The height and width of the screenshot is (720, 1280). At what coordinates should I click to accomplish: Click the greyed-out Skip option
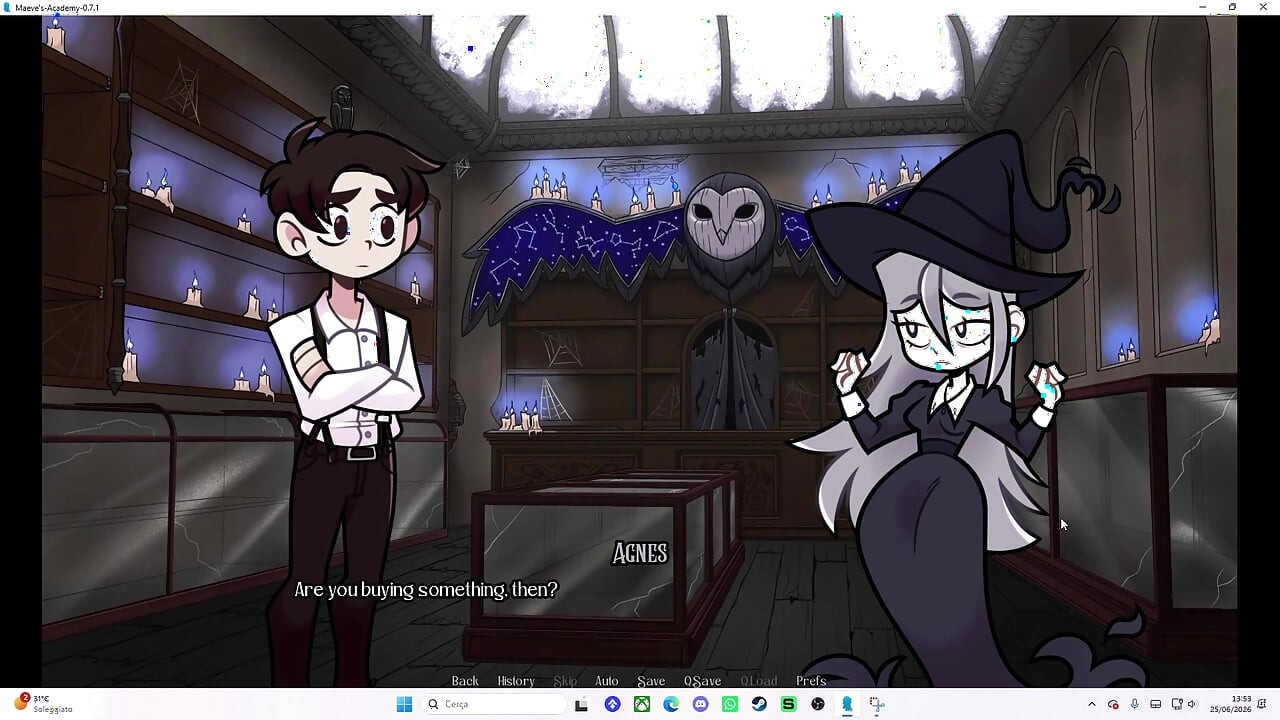pyautogui.click(x=565, y=681)
